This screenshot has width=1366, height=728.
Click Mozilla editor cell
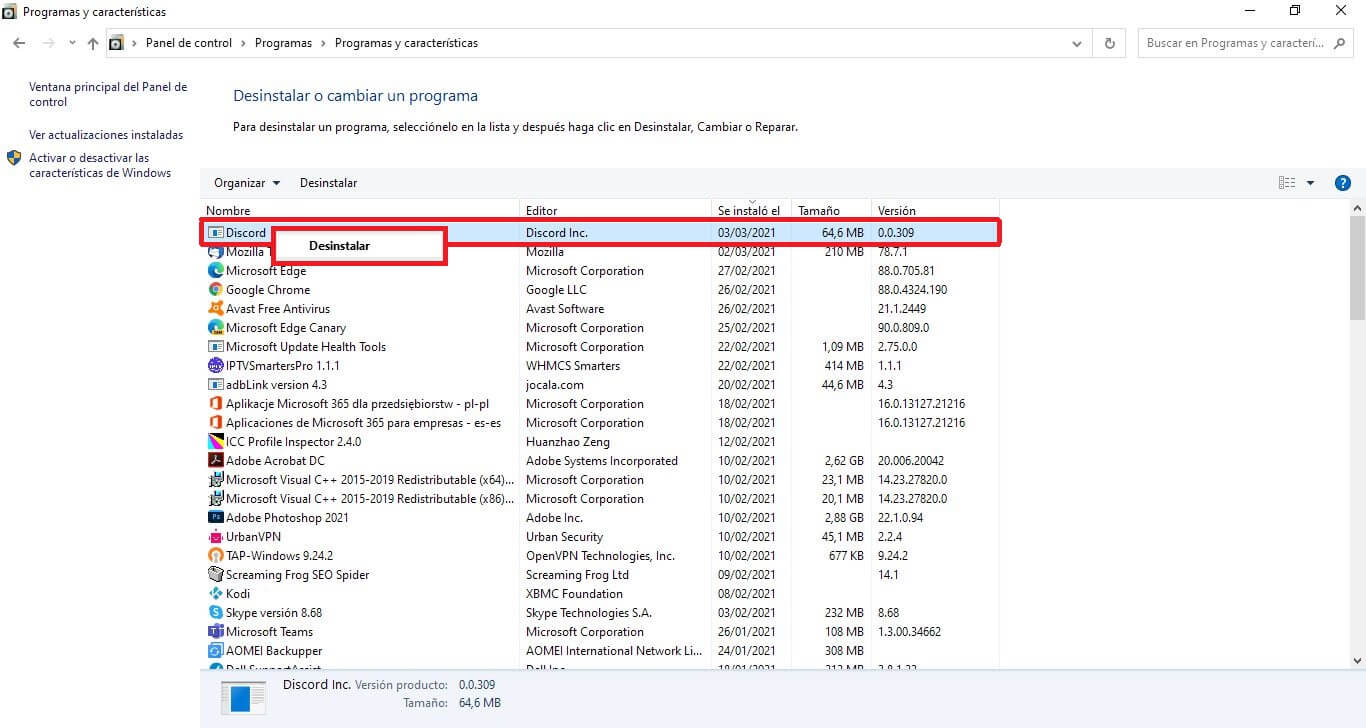click(545, 252)
